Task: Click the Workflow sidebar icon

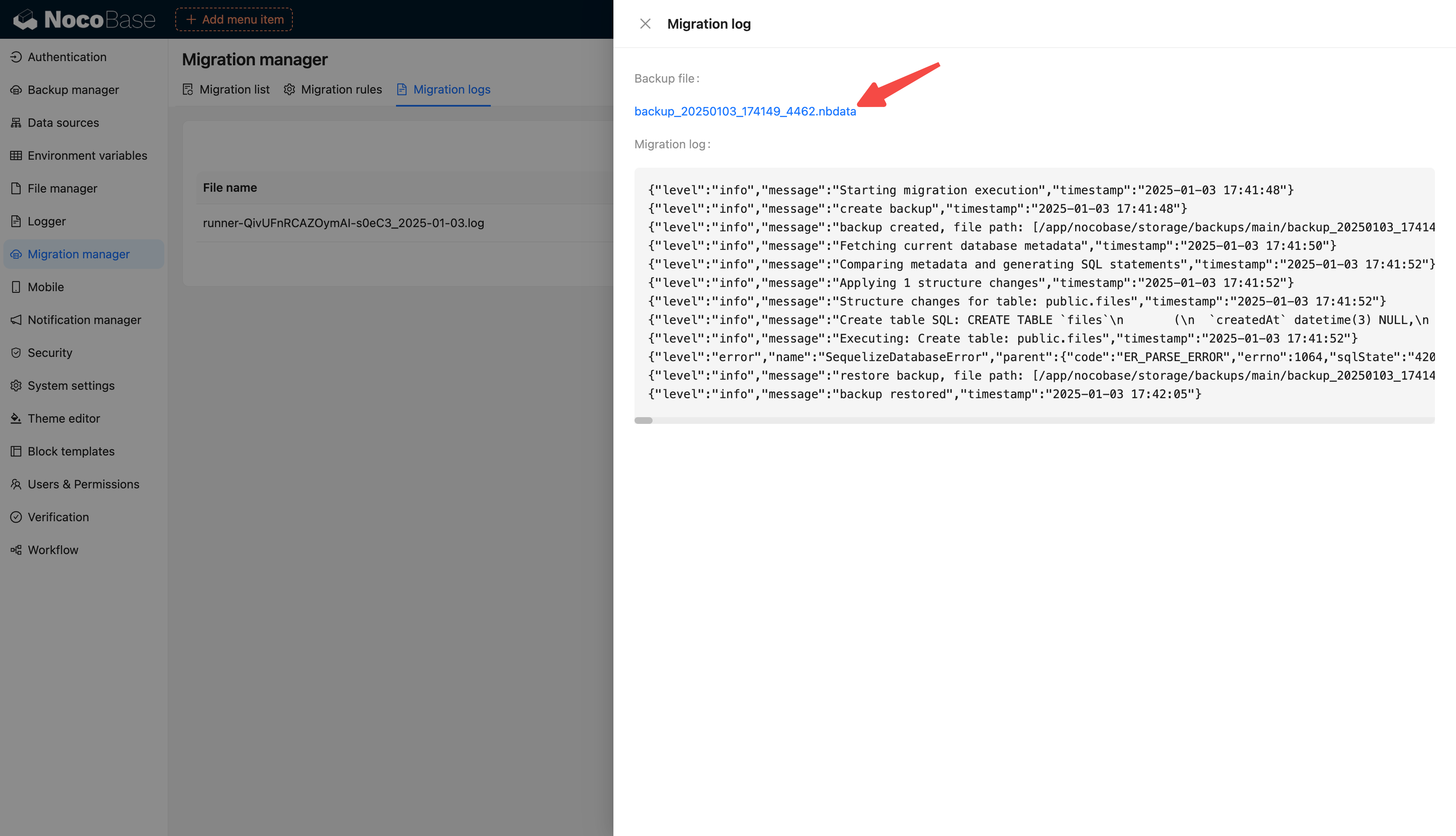Action: coord(16,550)
